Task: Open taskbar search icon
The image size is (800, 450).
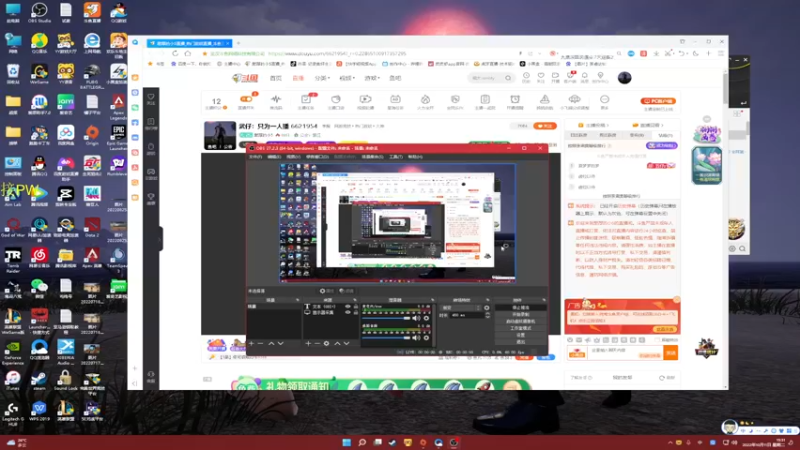Action: [x=362, y=442]
